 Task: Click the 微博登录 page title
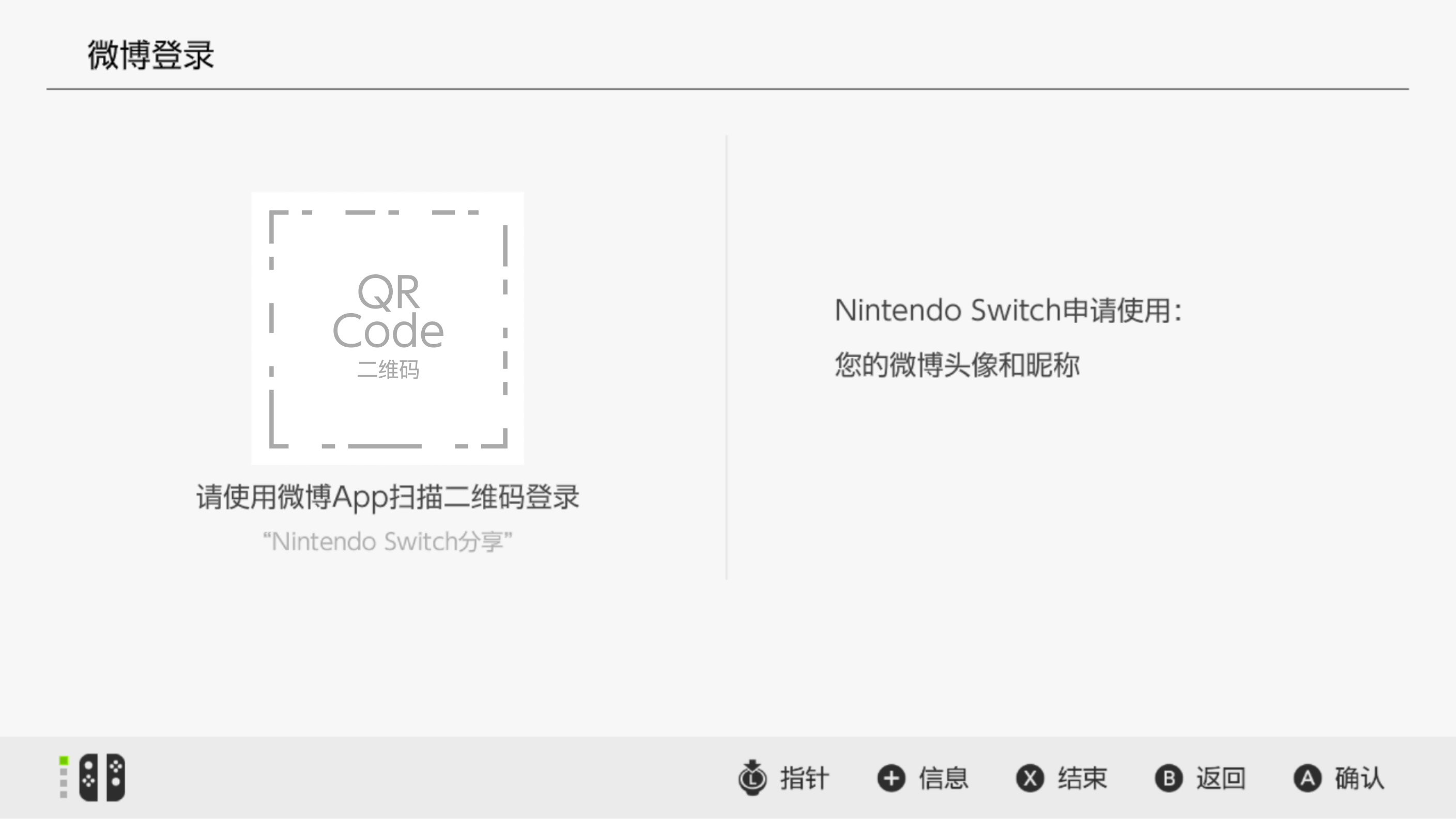pyautogui.click(x=151, y=55)
